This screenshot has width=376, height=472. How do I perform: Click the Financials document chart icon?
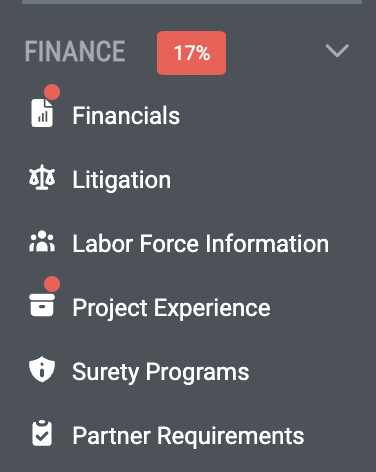[42, 113]
